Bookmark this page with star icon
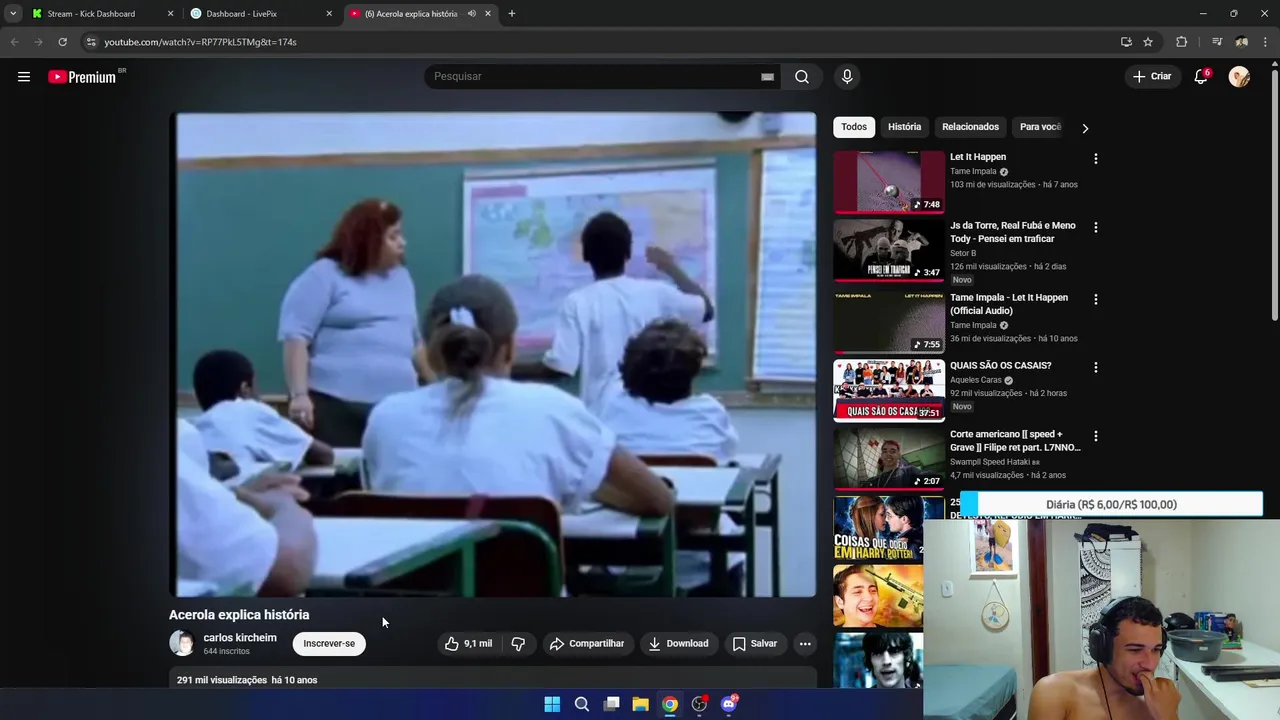Screen dimensions: 1280x720 [1148, 42]
